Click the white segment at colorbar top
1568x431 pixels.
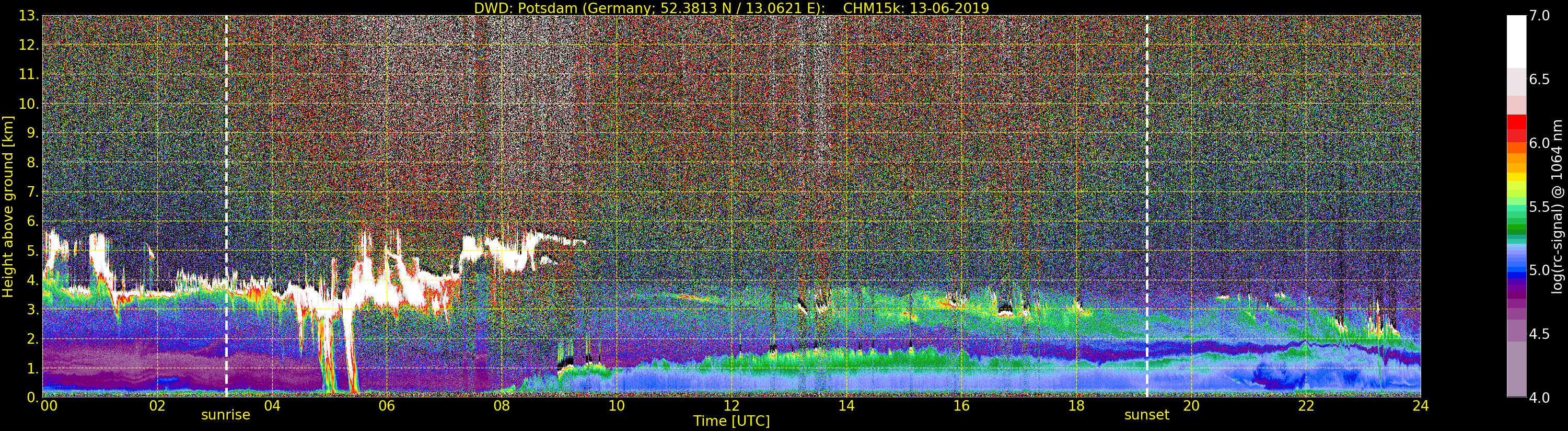(x=1516, y=41)
